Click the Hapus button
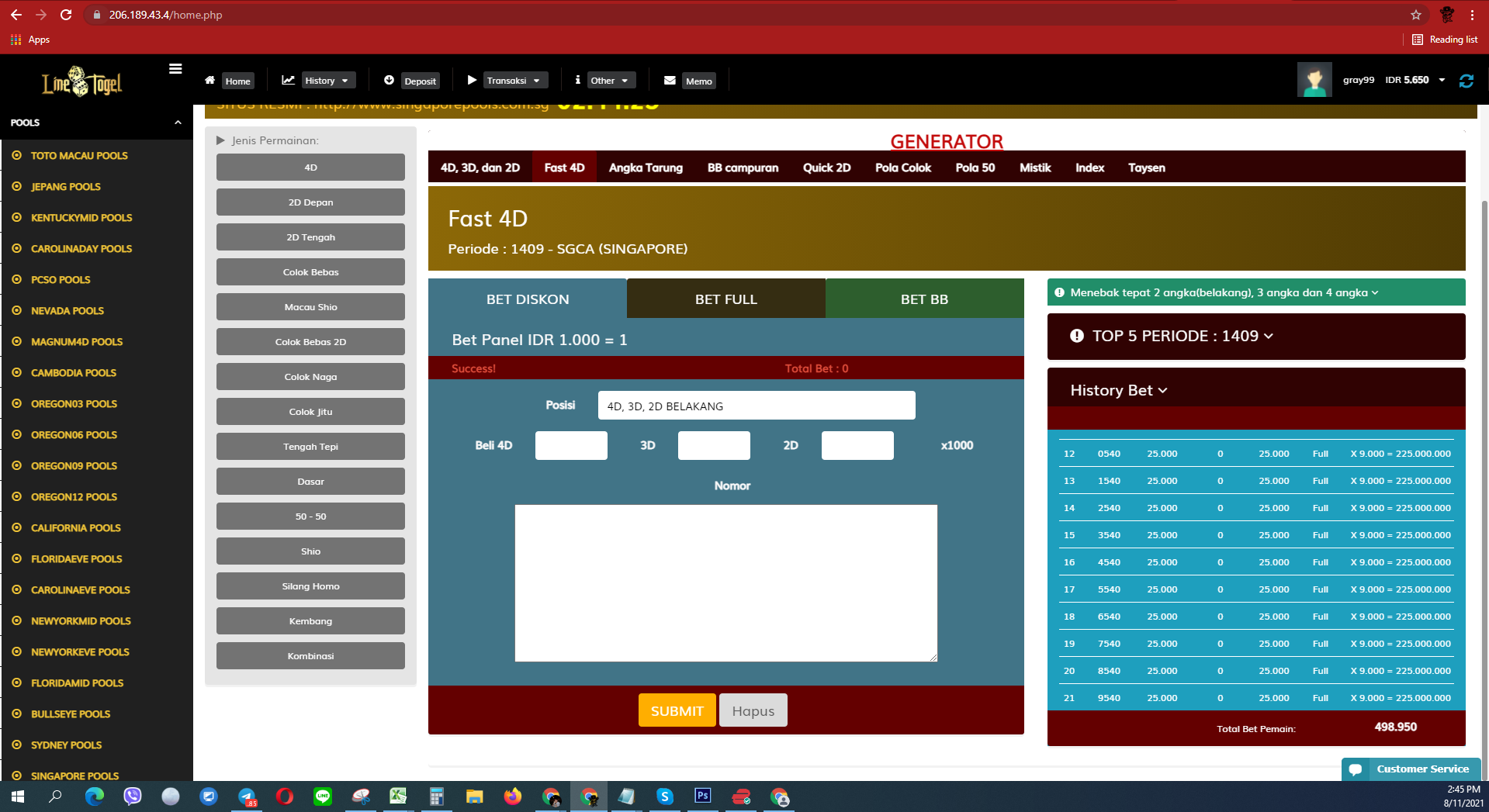Screen dimensions: 1489x812 753,710
